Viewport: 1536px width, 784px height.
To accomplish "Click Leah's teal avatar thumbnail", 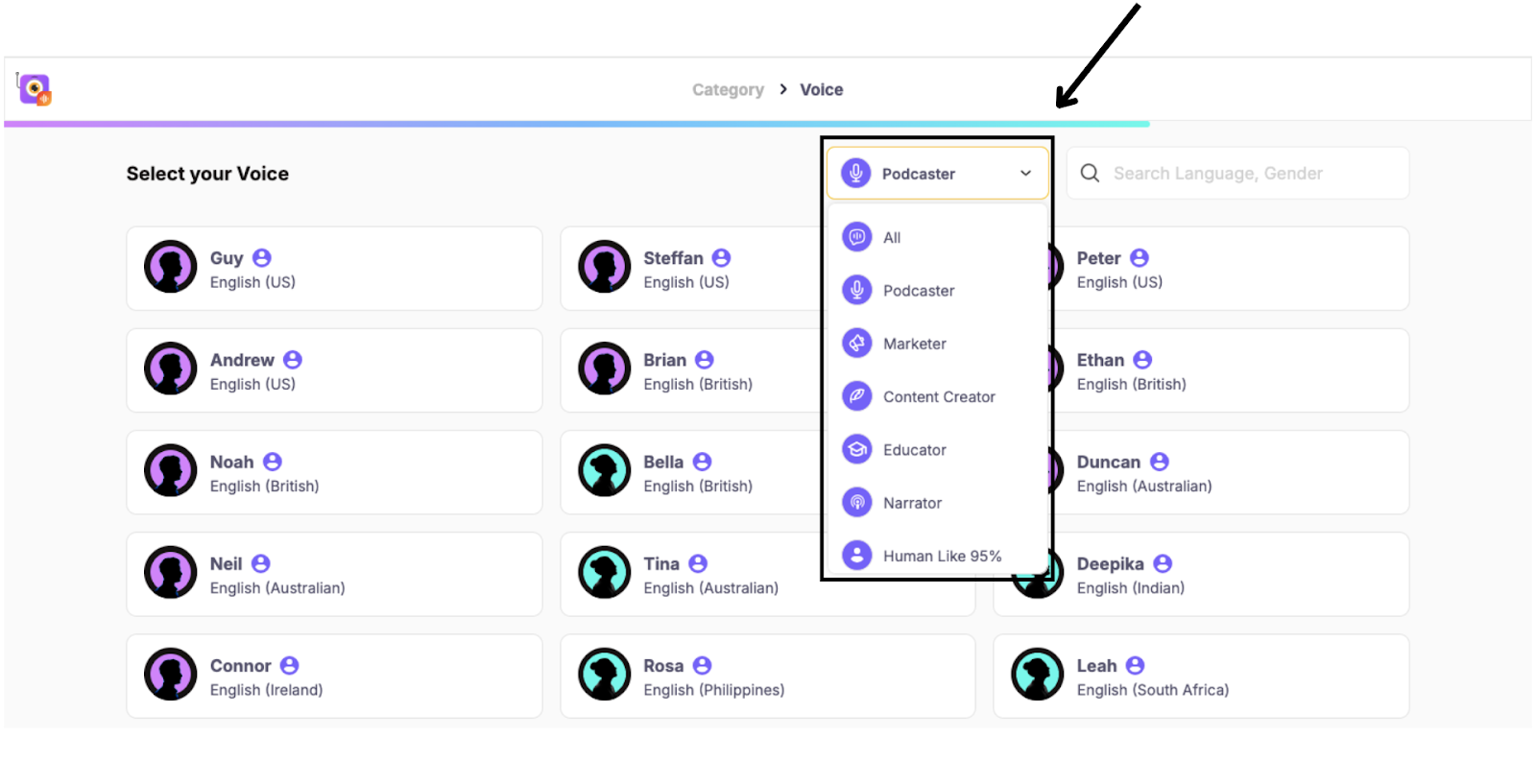I will (1038, 674).
